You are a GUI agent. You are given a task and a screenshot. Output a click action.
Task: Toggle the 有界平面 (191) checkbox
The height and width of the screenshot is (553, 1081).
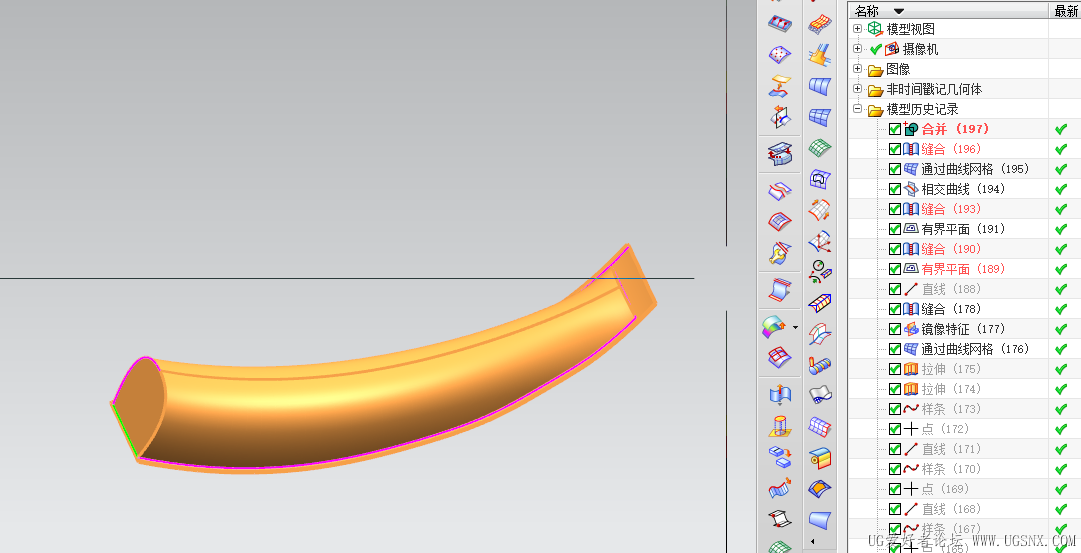(x=895, y=229)
